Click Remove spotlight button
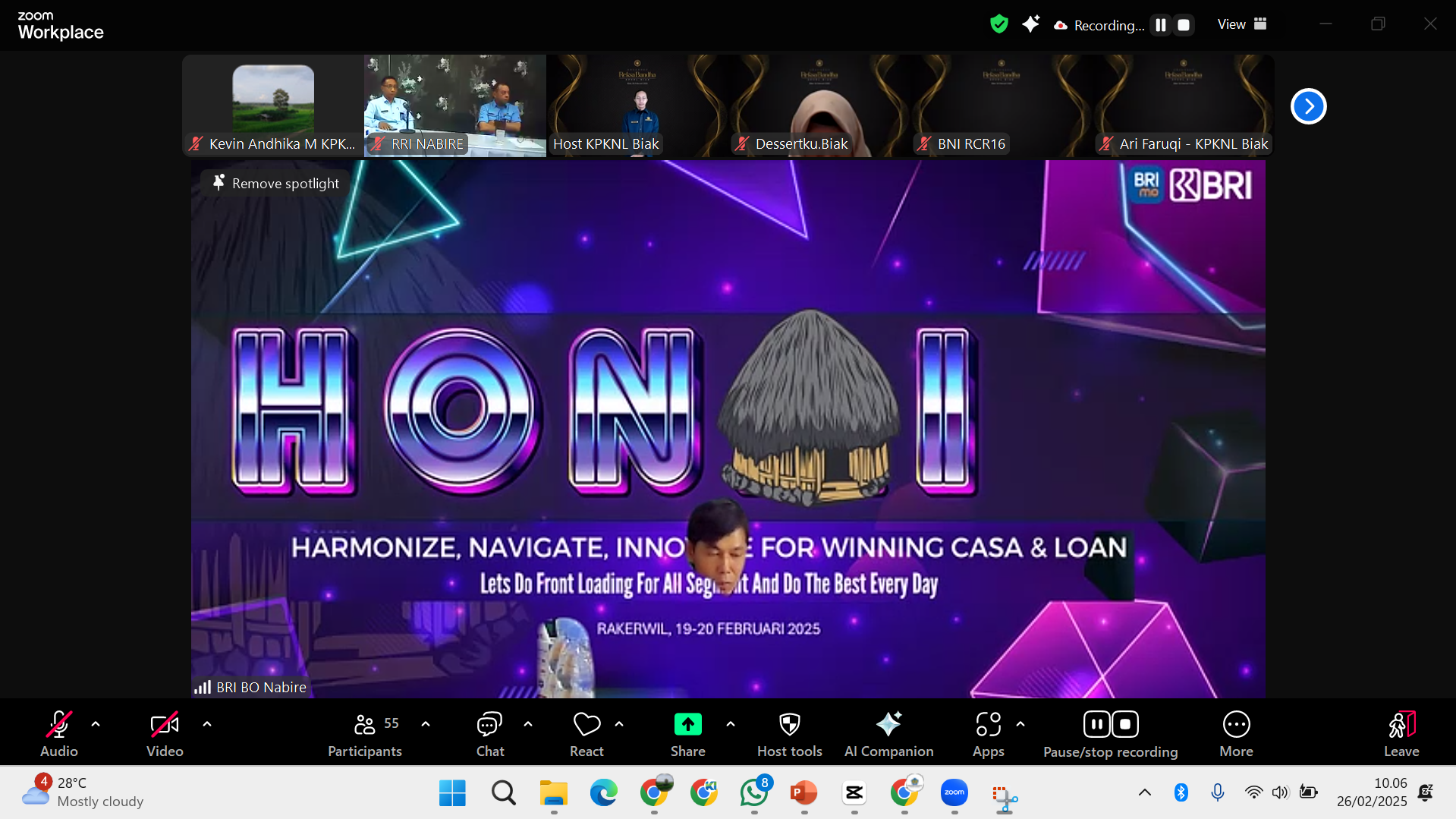The width and height of the screenshot is (1456, 819). pos(276,184)
